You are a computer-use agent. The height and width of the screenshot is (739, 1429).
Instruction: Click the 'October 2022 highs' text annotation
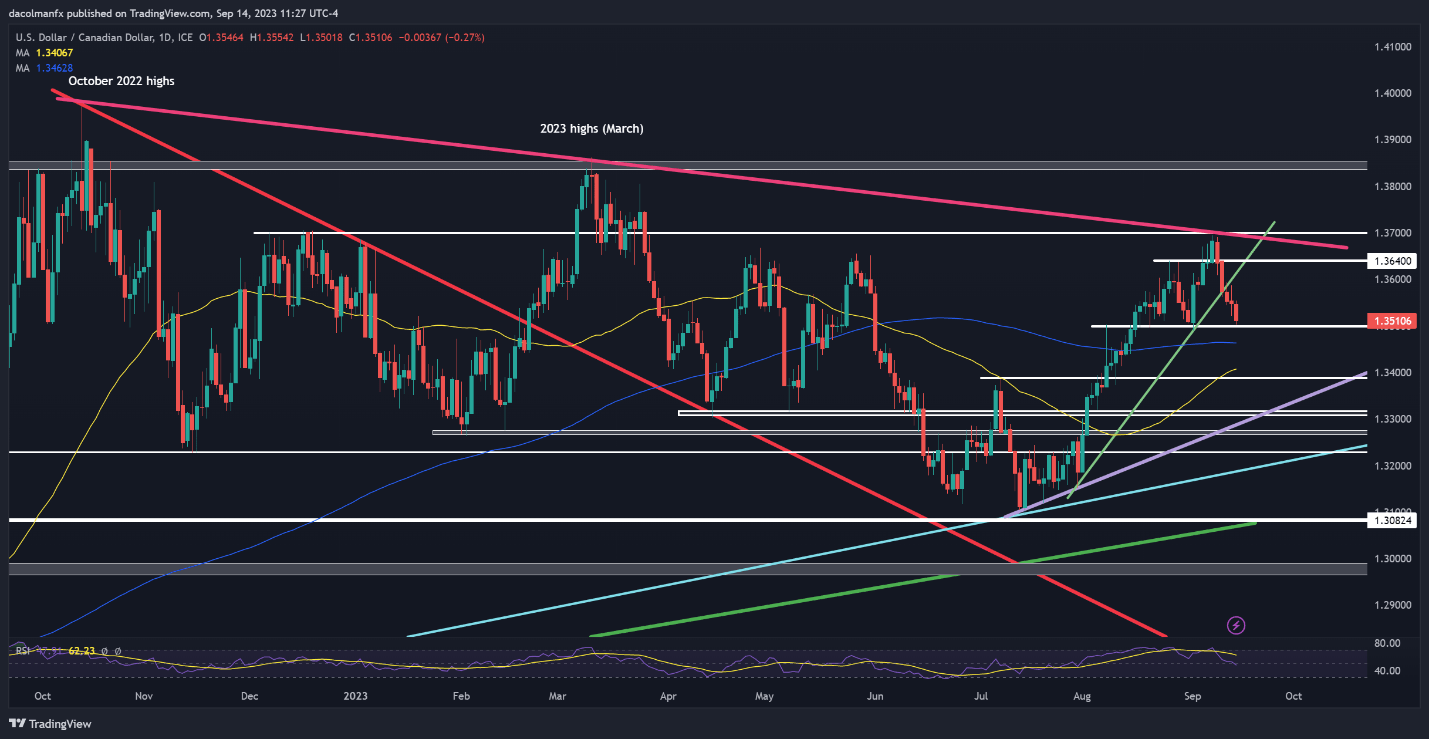121,81
